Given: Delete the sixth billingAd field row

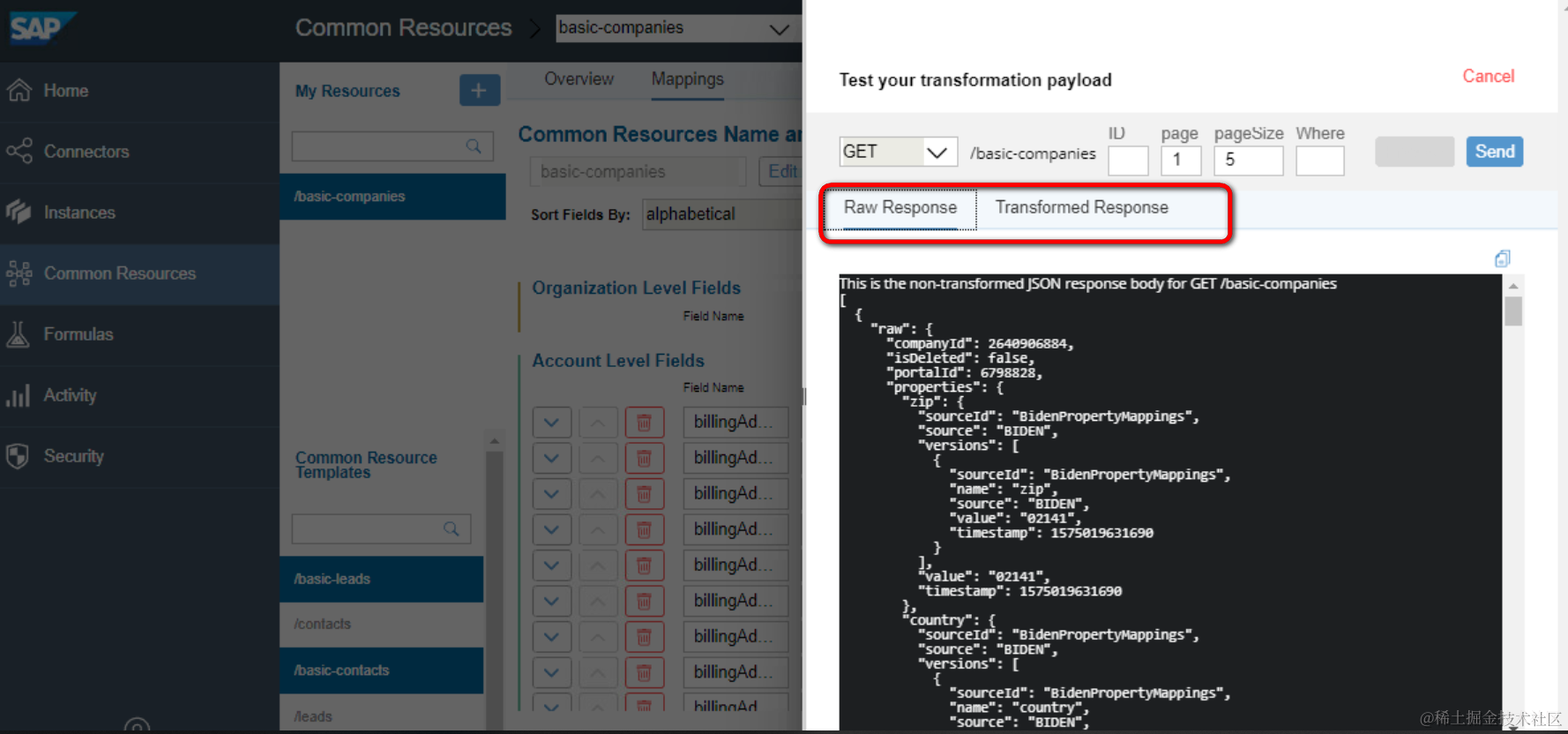Looking at the screenshot, I should pos(644,601).
